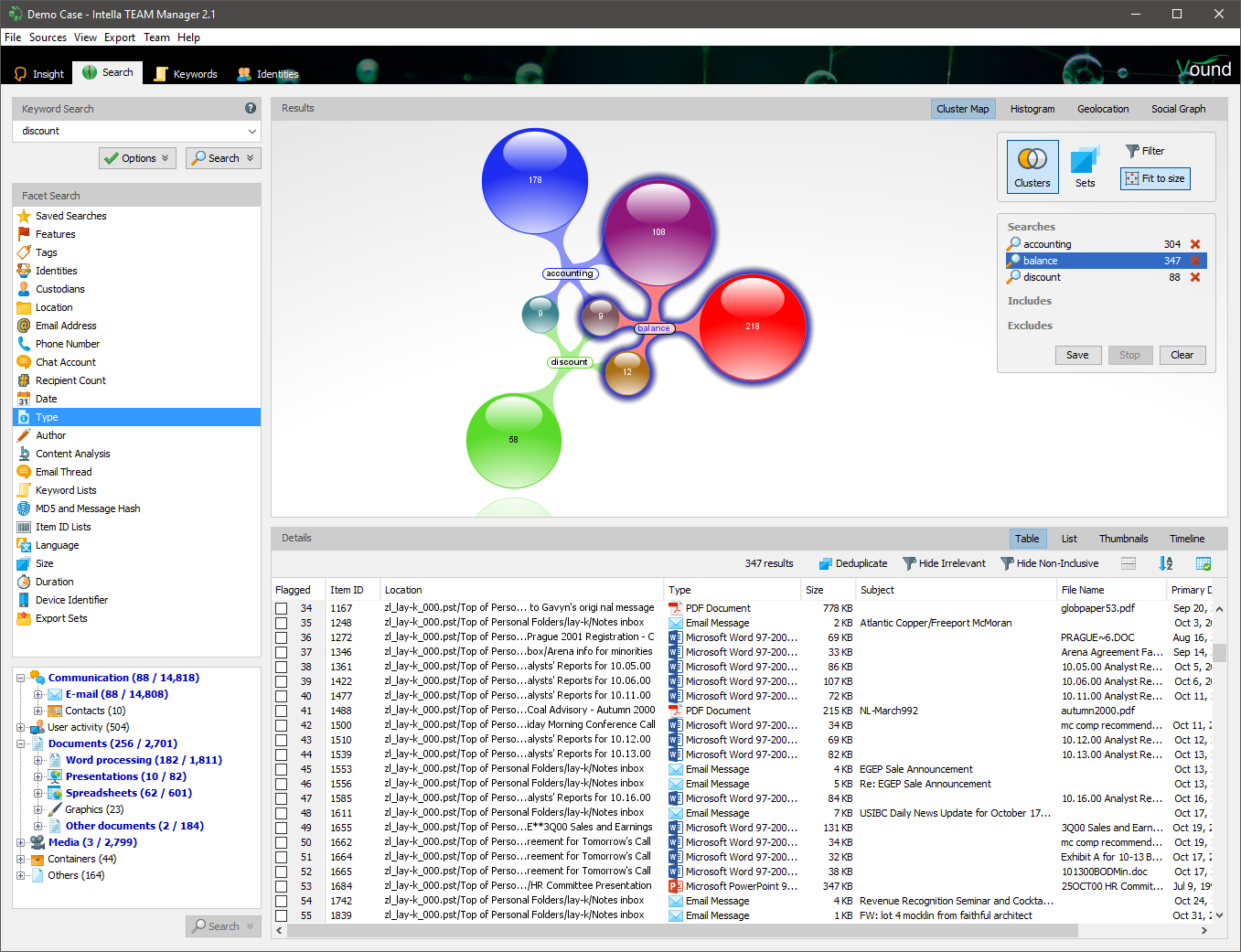Delete the discount search with red X
Image resolution: width=1241 pixels, height=952 pixels.
pyautogui.click(x=1195, y=277)
